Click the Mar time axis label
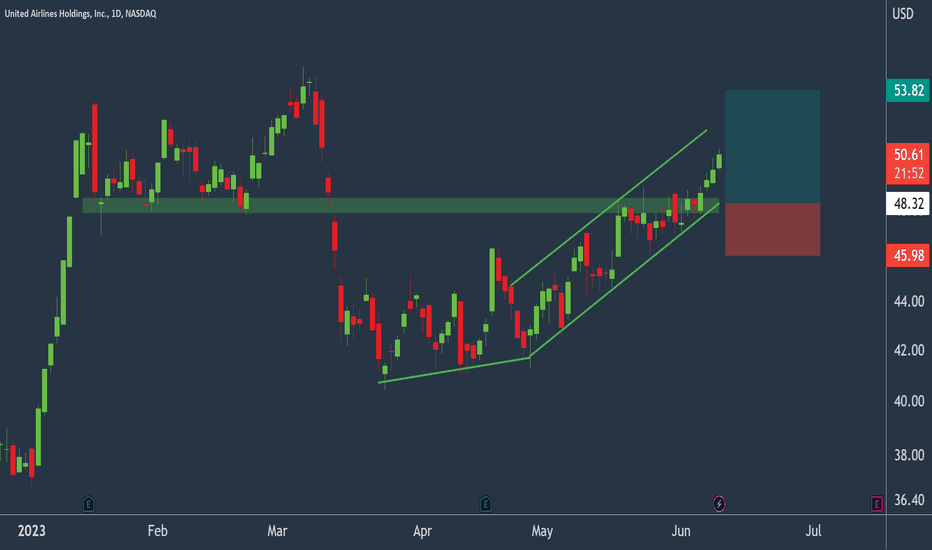The height and width of the screenshot is (550, 932). (x=277, y=531)
